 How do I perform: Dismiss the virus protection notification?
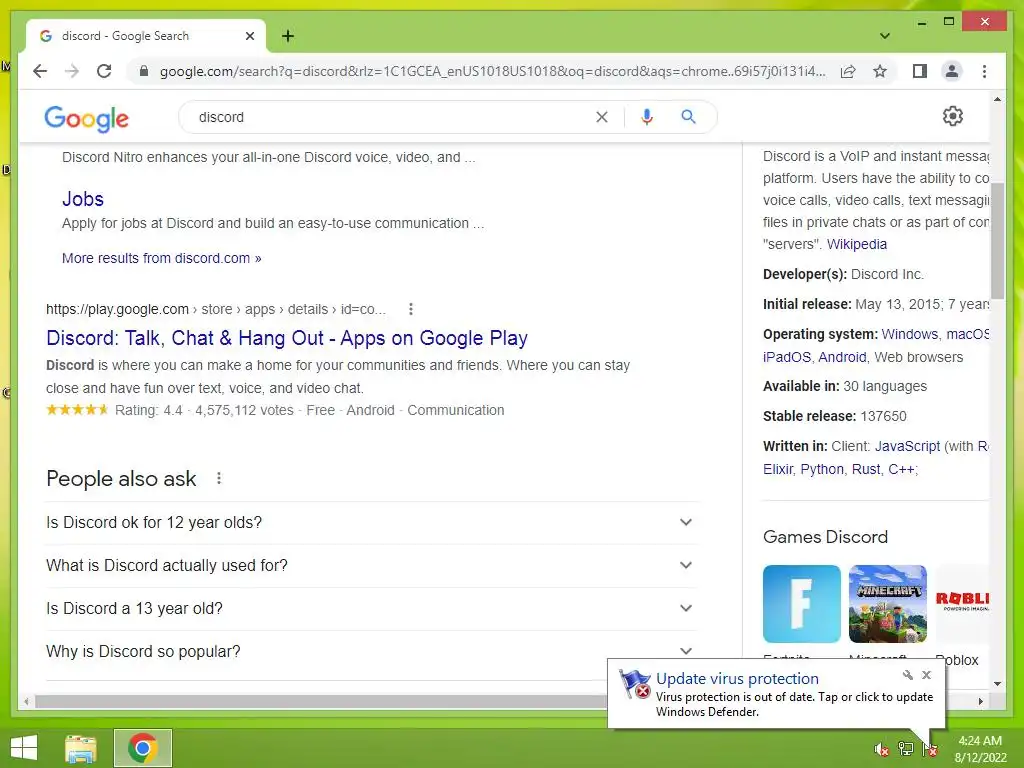pyautogui.click(x=926, y=675)
